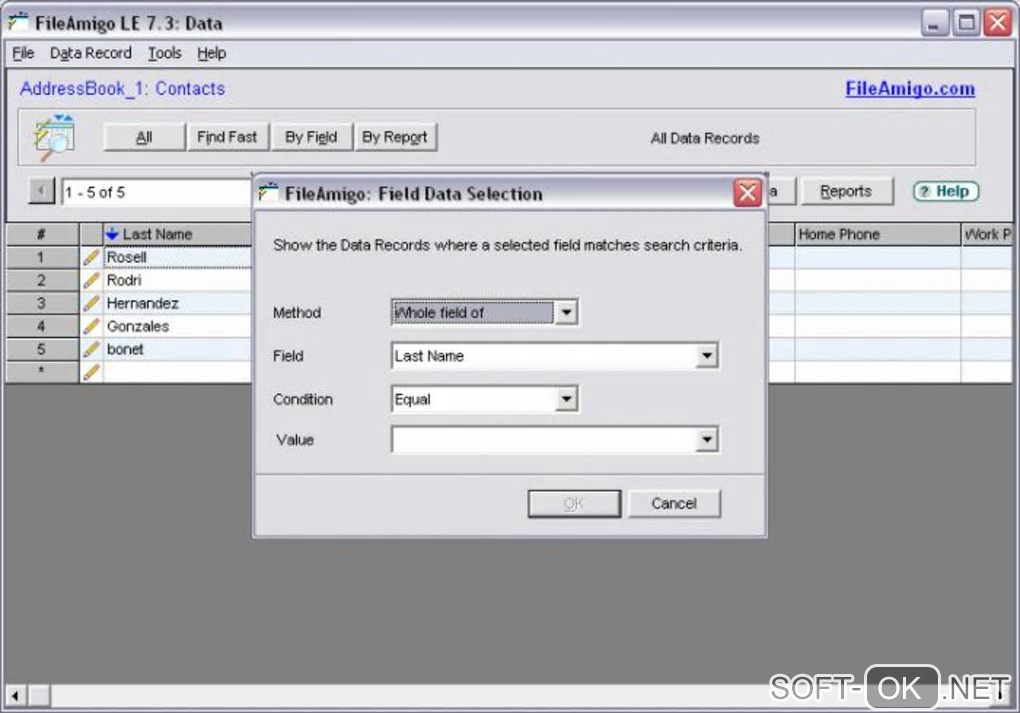
Task: Click the By Report button
Action: click(395, 137)
